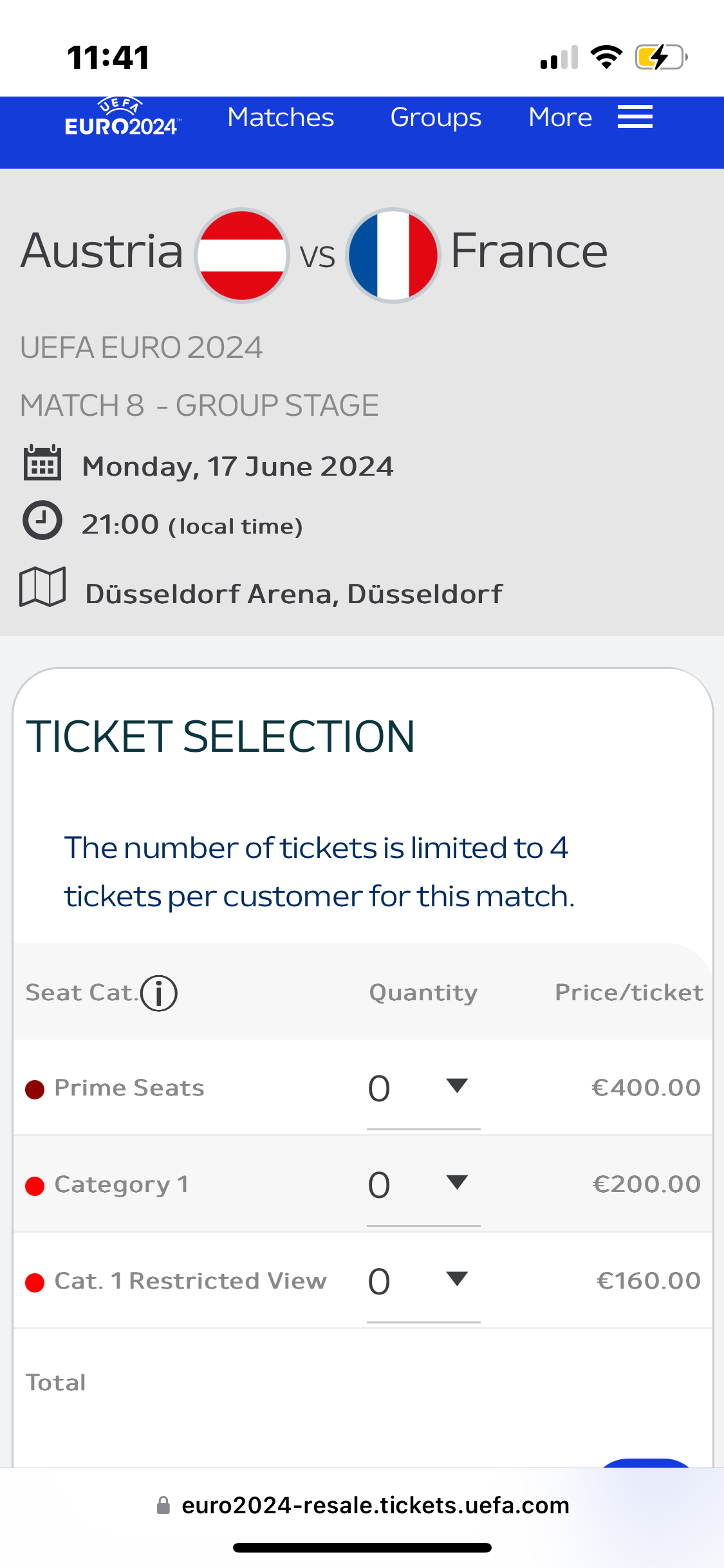Open the UEFA EURO 2024 logo home
Image resolution: width=724 pixels, height=1568 pixels.
click(x=122, y=118)
